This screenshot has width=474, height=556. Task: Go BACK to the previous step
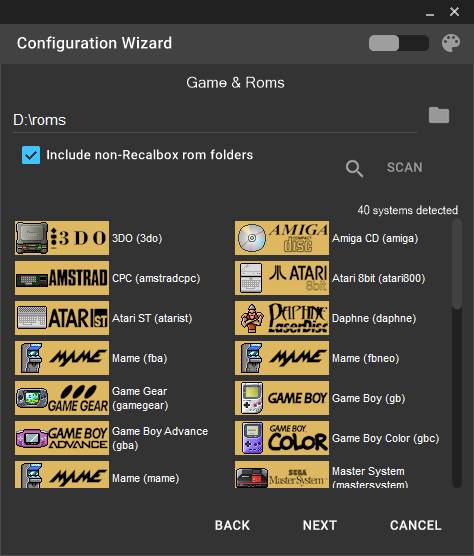coord(232,525)
